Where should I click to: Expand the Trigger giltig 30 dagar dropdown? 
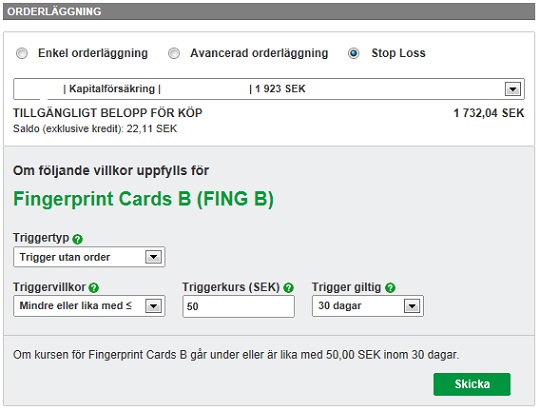click(x=367, y=306)
